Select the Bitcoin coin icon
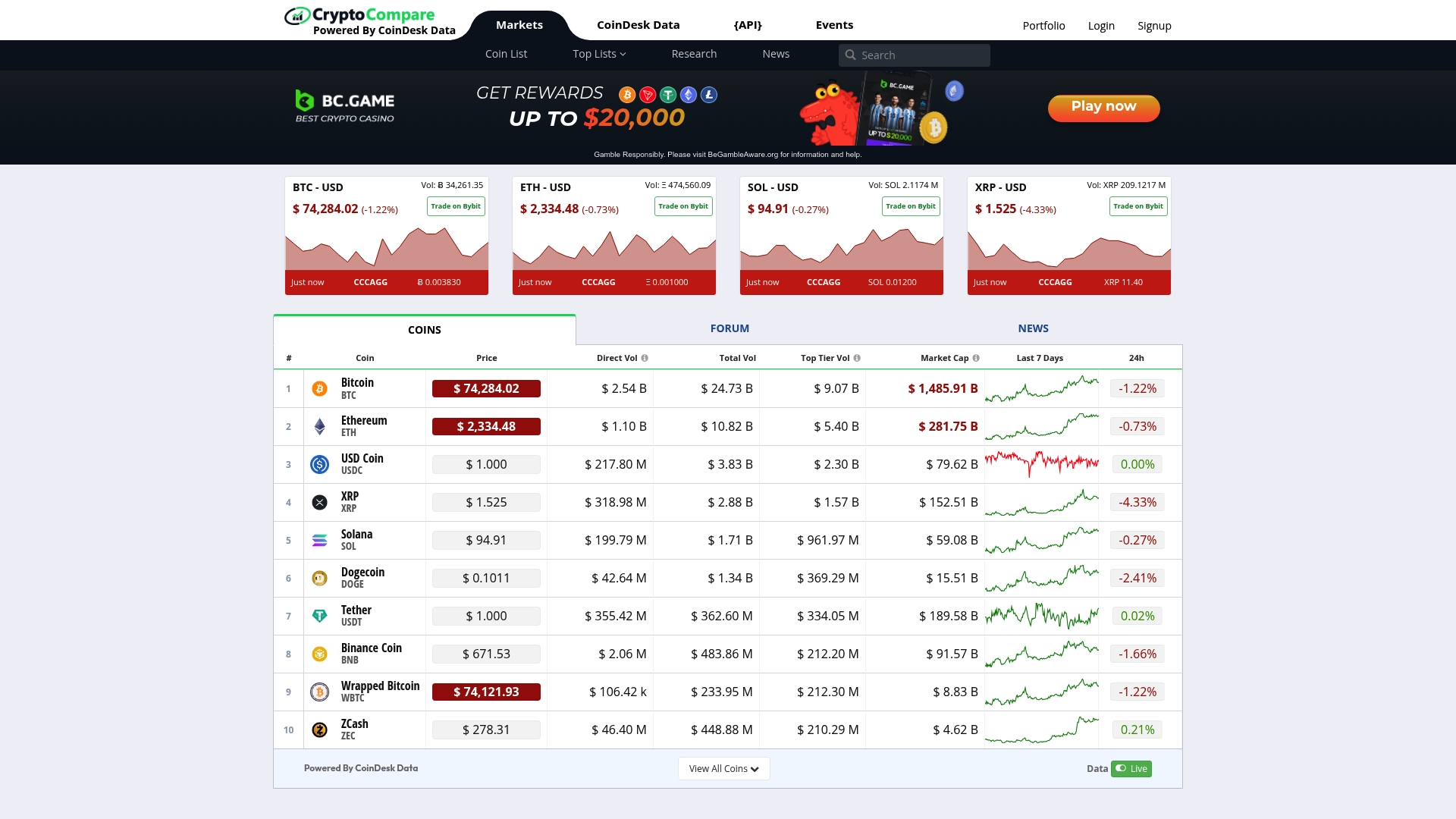Image resolution: width=1456 pixels, height=819 pixels. point(320,388)
